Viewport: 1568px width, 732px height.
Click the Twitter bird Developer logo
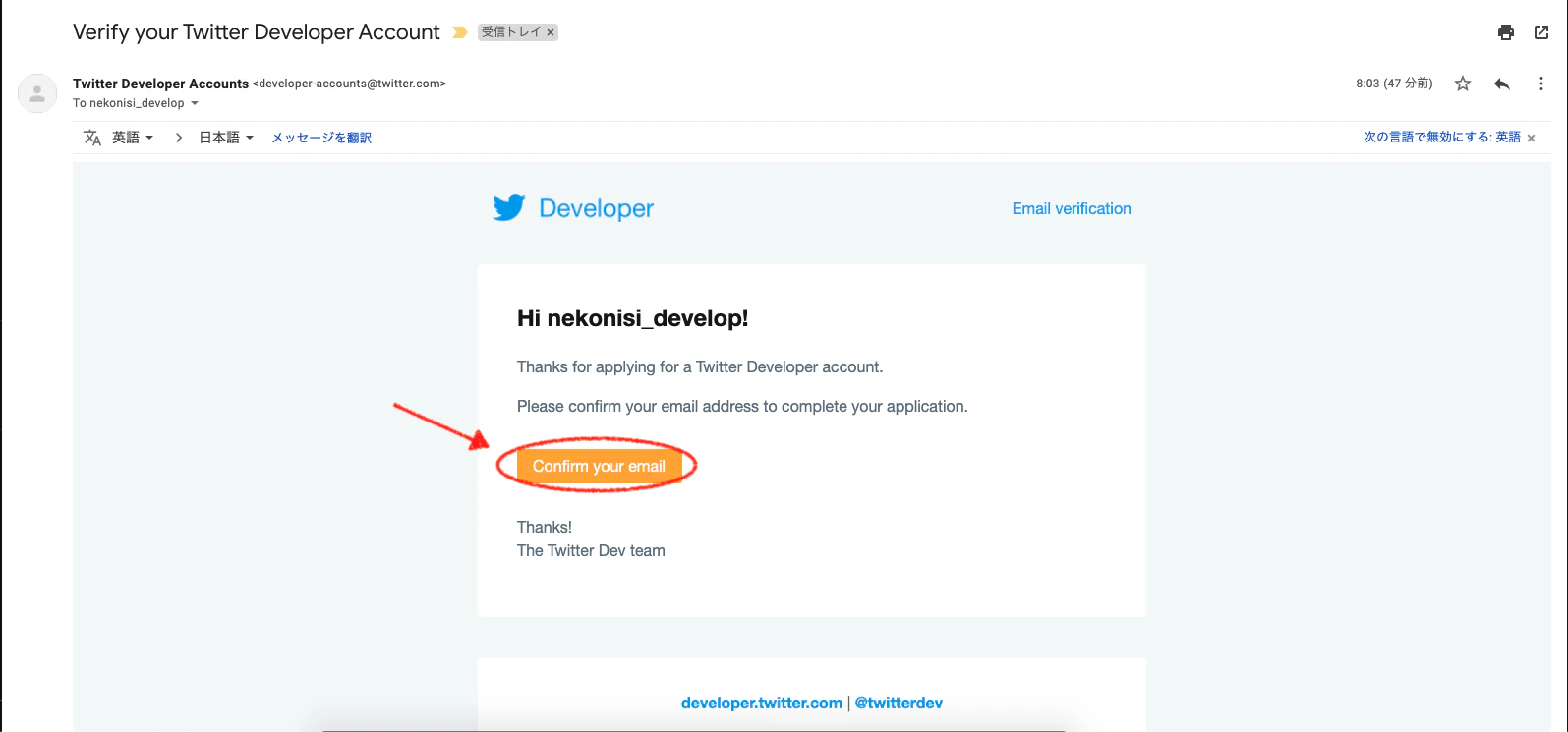(573, 208)
